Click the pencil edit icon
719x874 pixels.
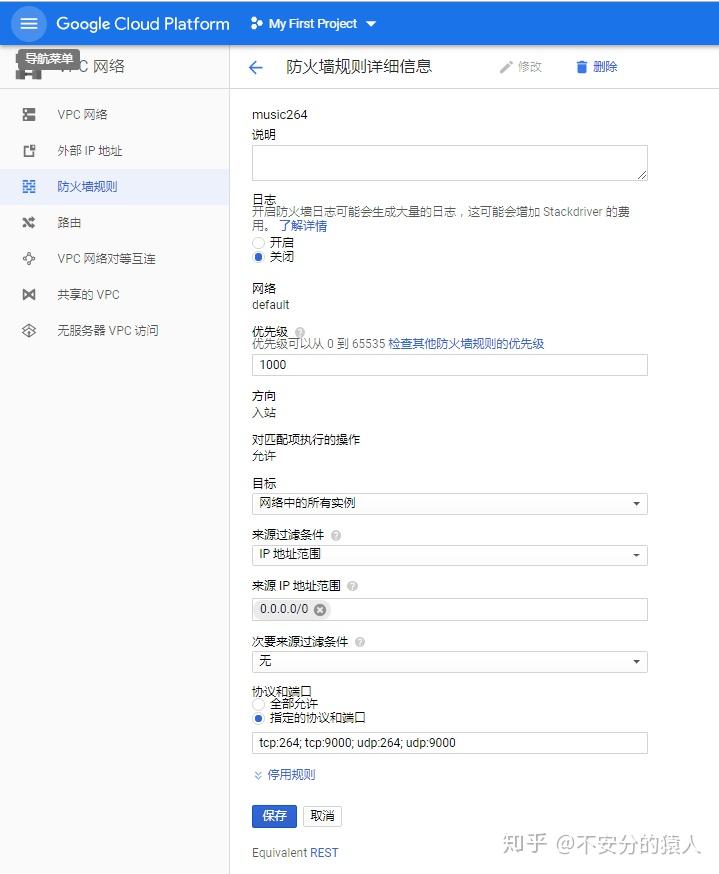[x=506, y=67]
